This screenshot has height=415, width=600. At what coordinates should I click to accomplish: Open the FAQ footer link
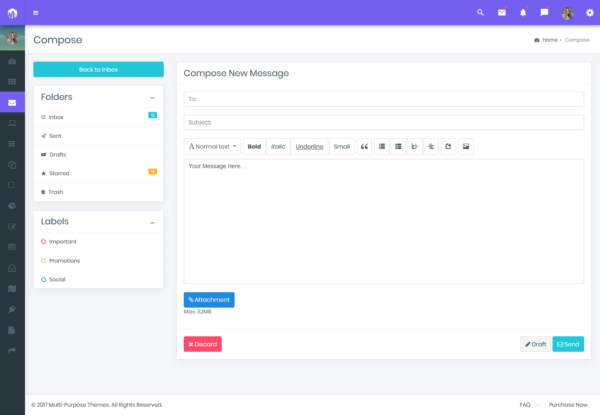pyautogui.click(x=525, y=405)
